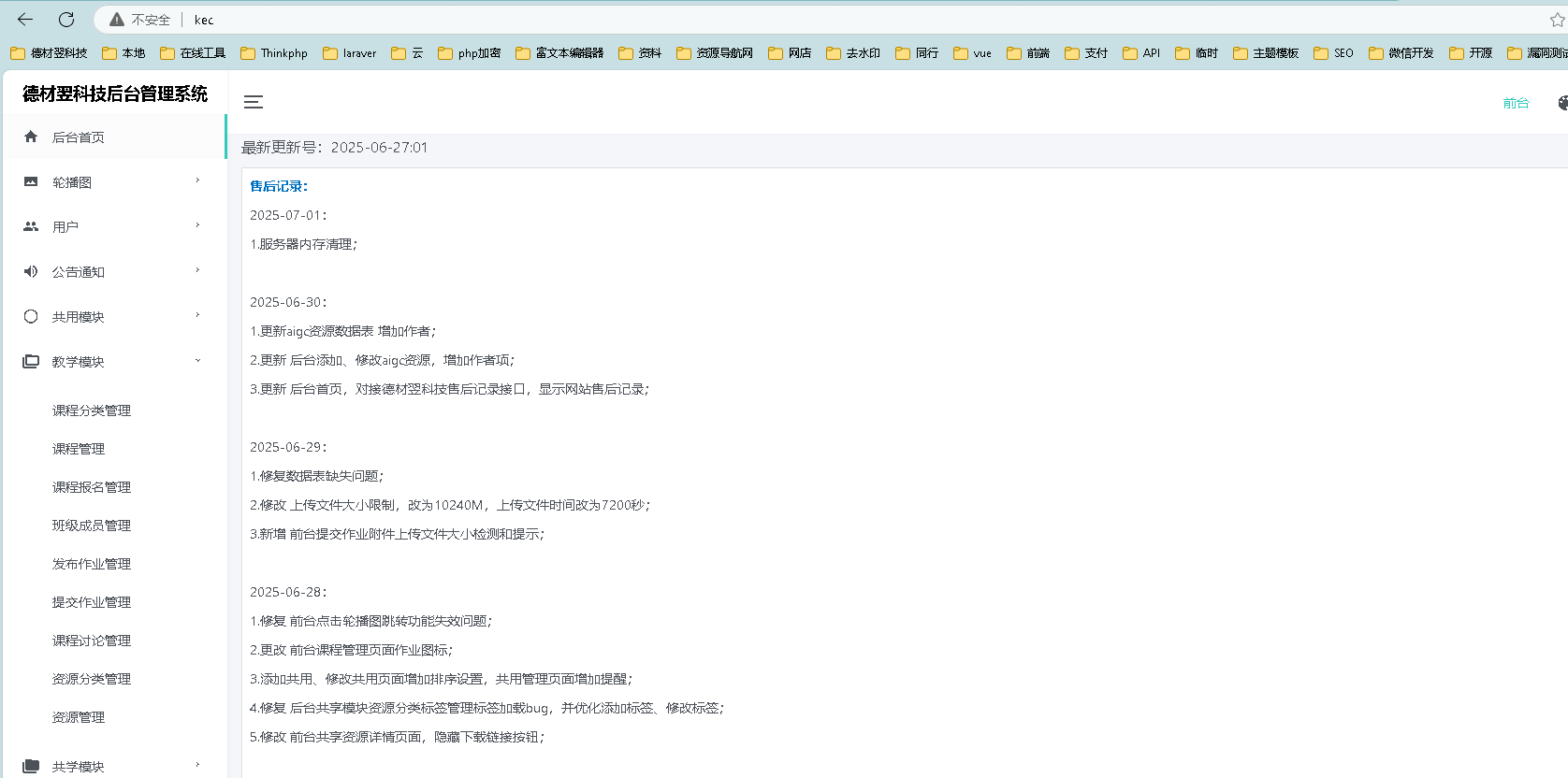
Task: Click the browser address bar
Action: (x=748, y=20)
